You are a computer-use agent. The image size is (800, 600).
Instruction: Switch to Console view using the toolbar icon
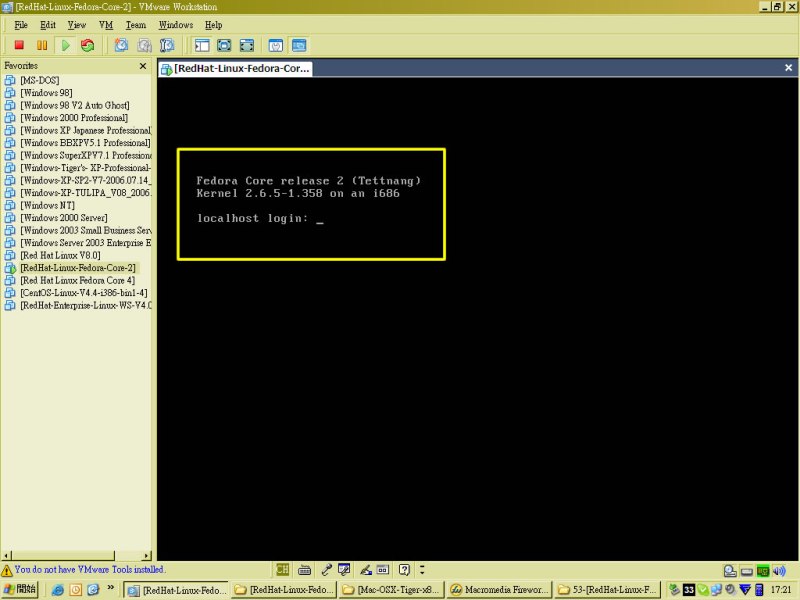click(x=299, y=45)
